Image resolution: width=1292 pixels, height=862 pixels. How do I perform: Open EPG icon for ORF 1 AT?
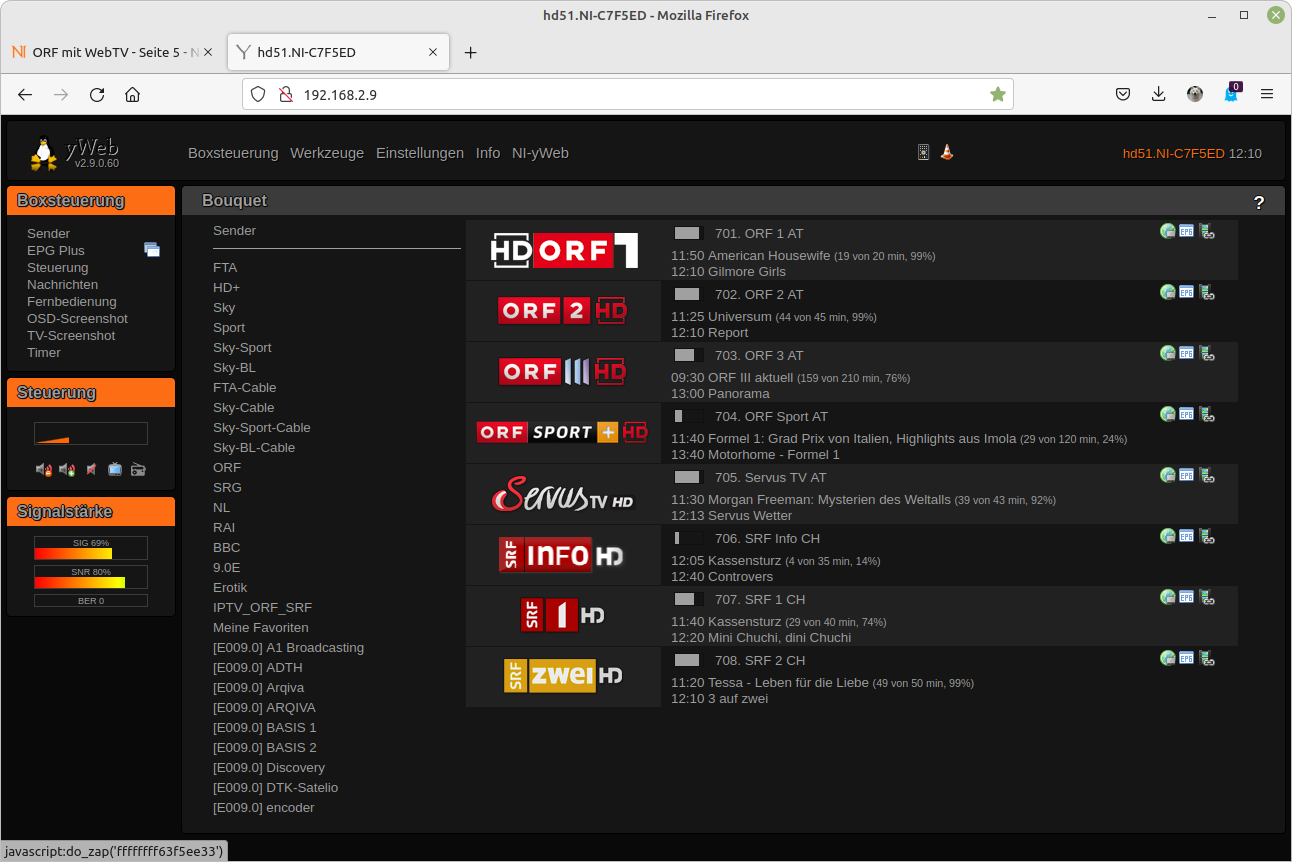pyautogui.click(x=1187, y=232)
